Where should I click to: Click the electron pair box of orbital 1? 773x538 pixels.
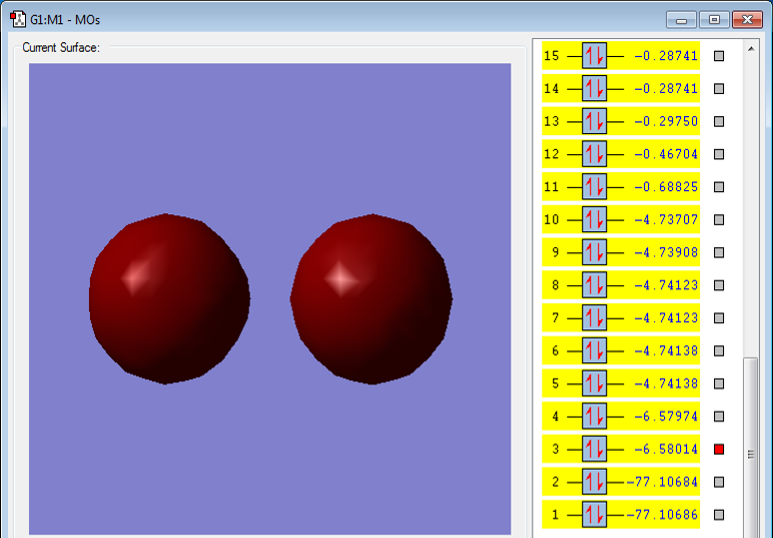(594, 515)
